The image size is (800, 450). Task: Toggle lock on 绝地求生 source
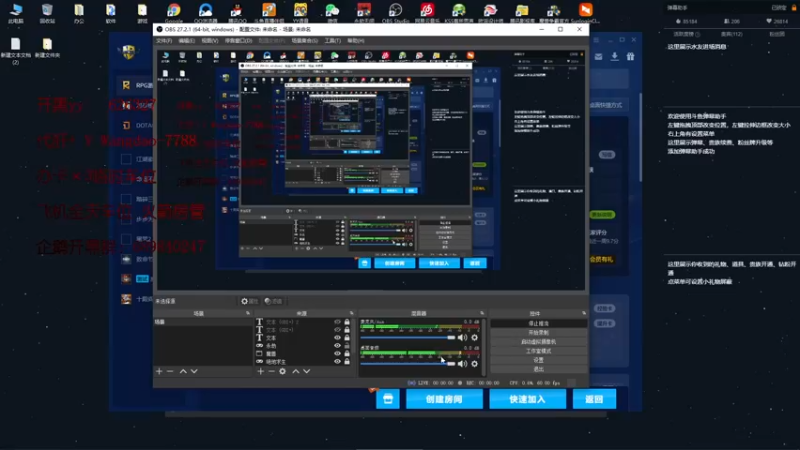347,361
